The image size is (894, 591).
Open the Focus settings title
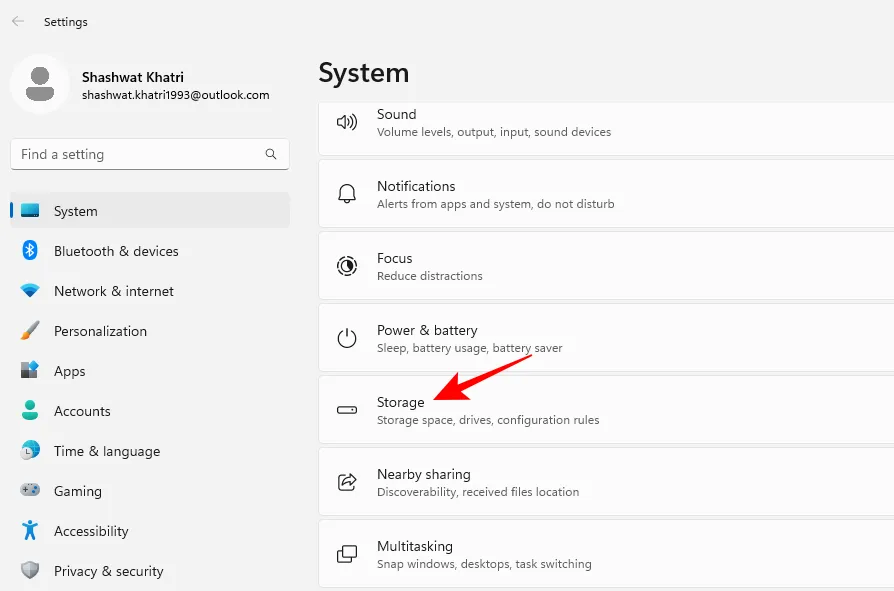(x=395, y=258)
